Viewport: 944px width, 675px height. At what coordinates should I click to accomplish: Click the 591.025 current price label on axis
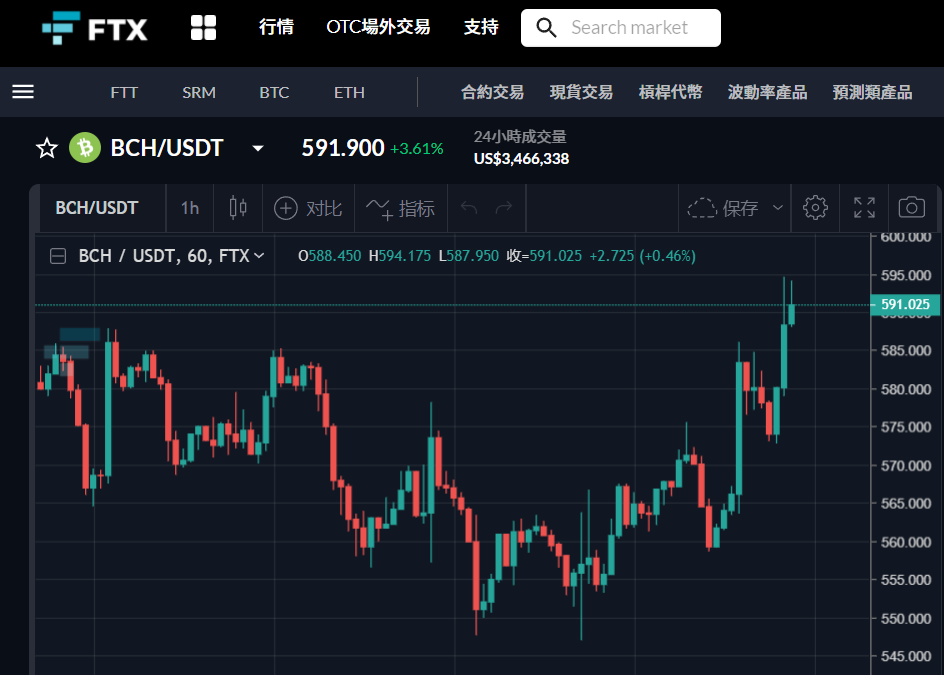(x=905, y=305)
